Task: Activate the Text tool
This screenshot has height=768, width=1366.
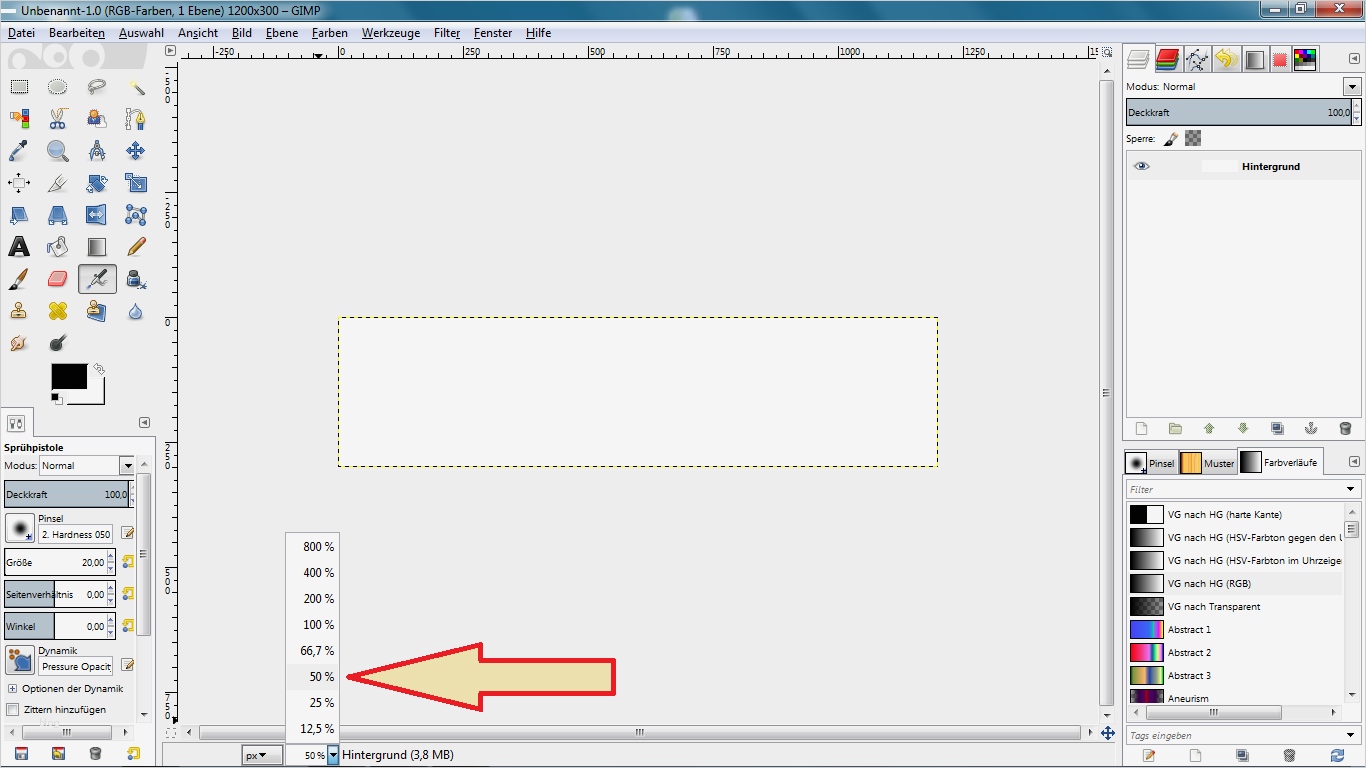Action: tap(19, 247)
